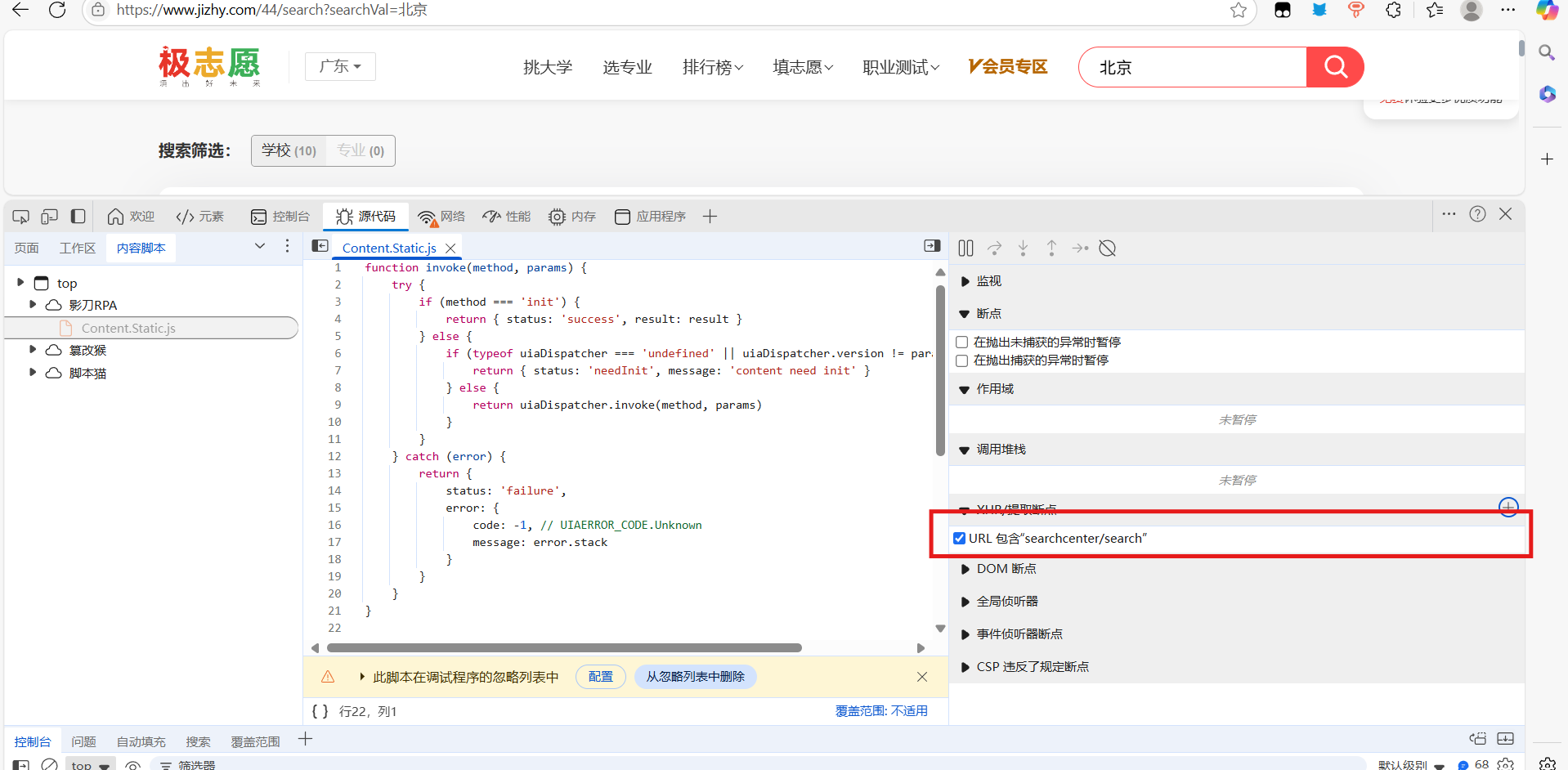Click step into function icon
Image resolution: width=1568 pixels, height=770 pixels.
tap(1023, 248)
